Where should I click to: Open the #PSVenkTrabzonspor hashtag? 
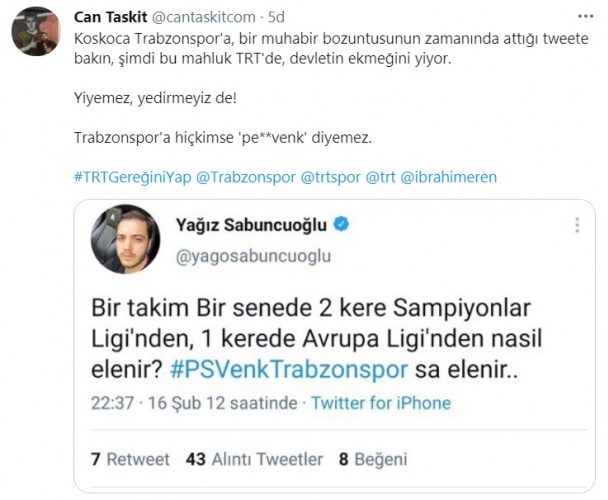[289, 369]
